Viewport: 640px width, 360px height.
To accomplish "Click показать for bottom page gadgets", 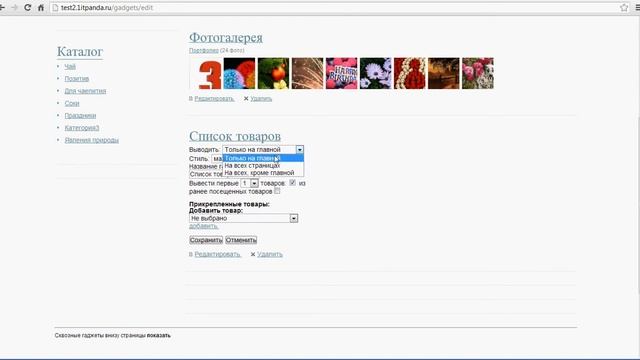I will pos(159,336).
